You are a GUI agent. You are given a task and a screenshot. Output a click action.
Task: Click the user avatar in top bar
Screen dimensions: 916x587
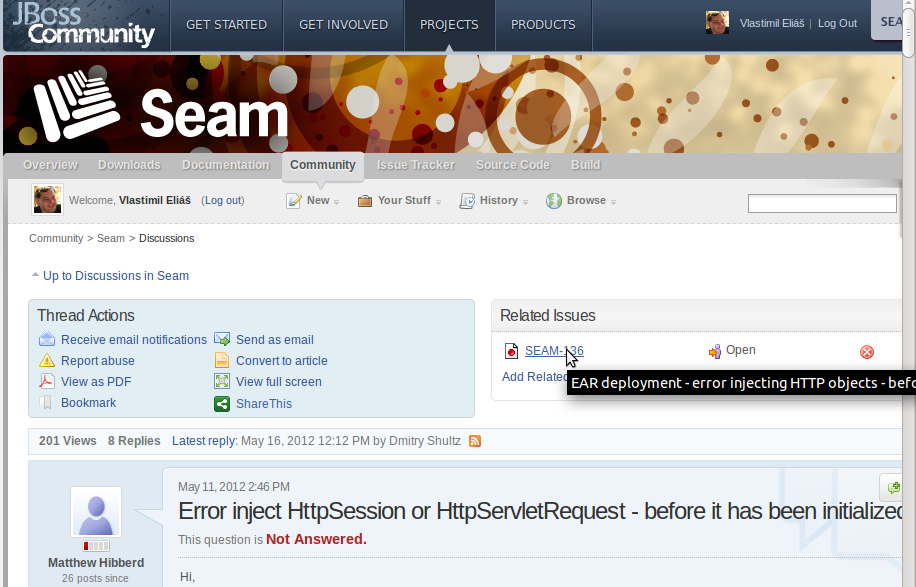click(717, 23)
